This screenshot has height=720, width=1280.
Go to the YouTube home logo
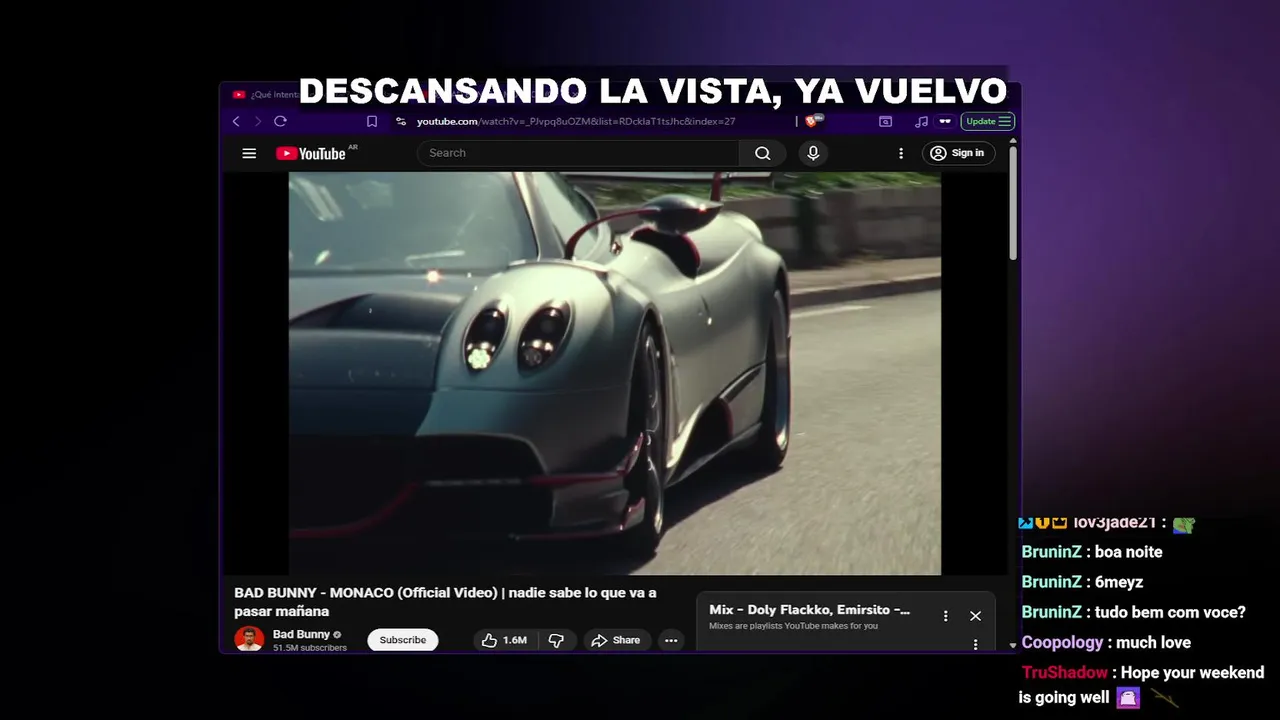point(311,153)
